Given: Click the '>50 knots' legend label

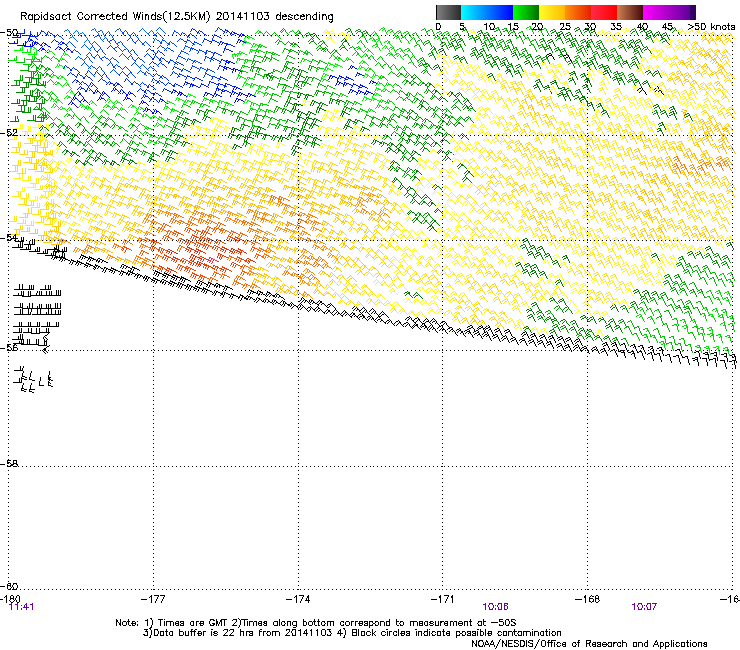Looking at the screenshot, I should pos(711,27).
